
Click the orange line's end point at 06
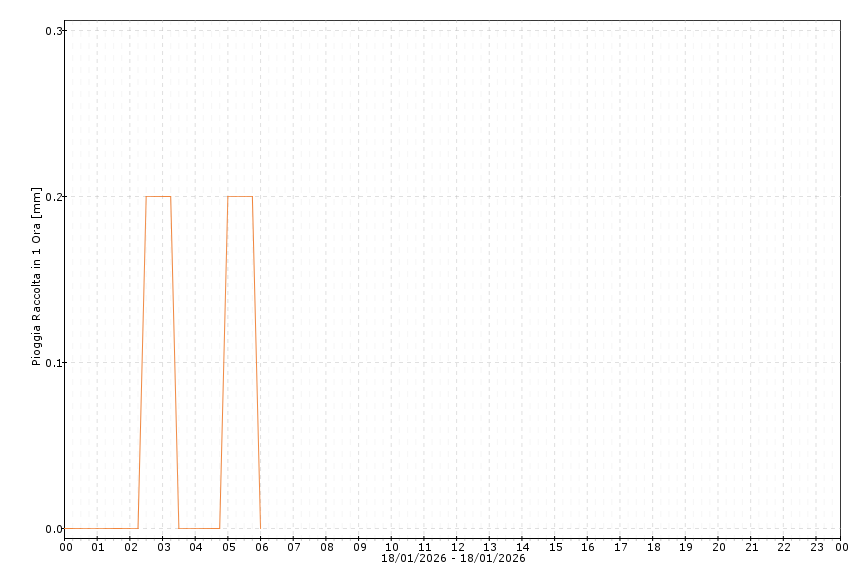[261, 527]
